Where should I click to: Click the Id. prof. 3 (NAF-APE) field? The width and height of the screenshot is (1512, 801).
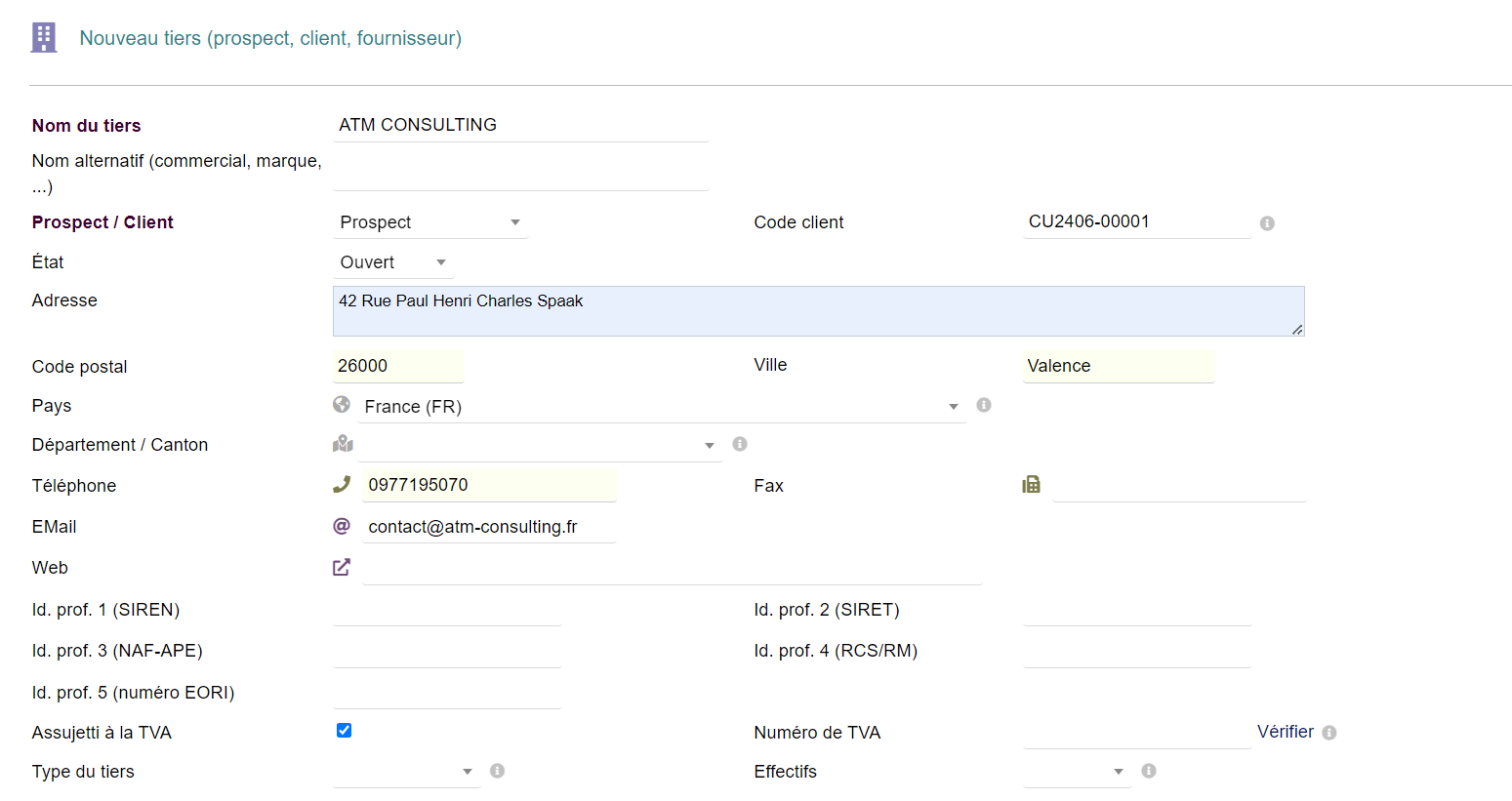tap(447, 651)
